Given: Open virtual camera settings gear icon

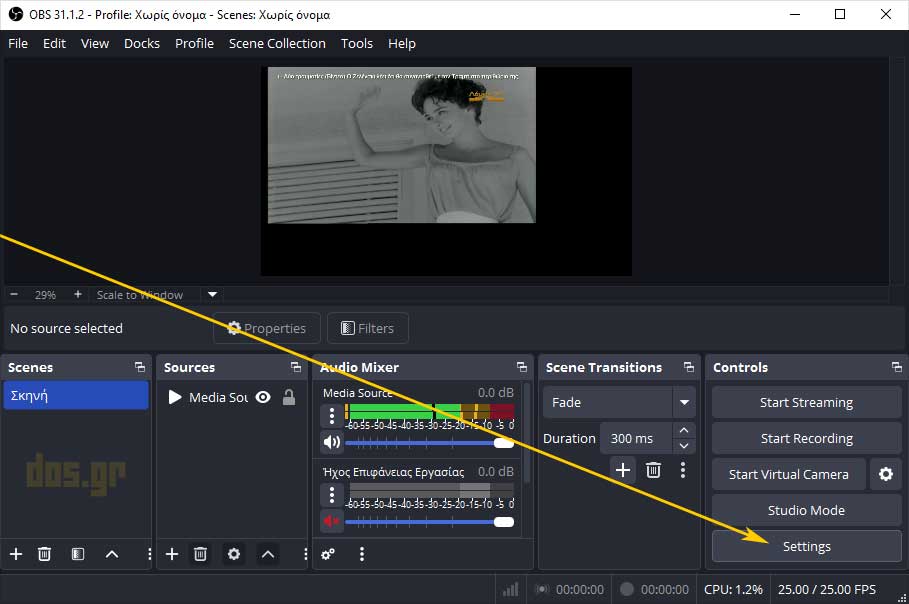Looking at the screenshot, I should 885,474.
